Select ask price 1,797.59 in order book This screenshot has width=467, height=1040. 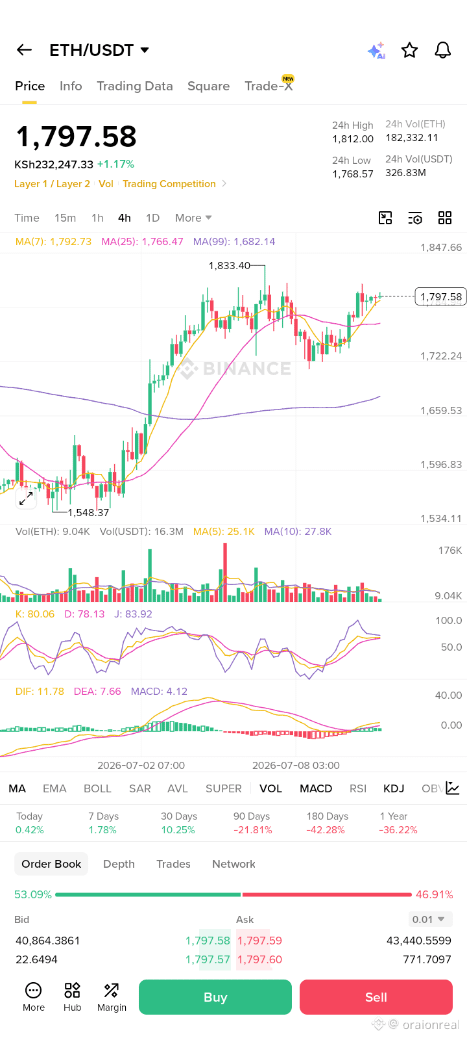pos(259,941)
